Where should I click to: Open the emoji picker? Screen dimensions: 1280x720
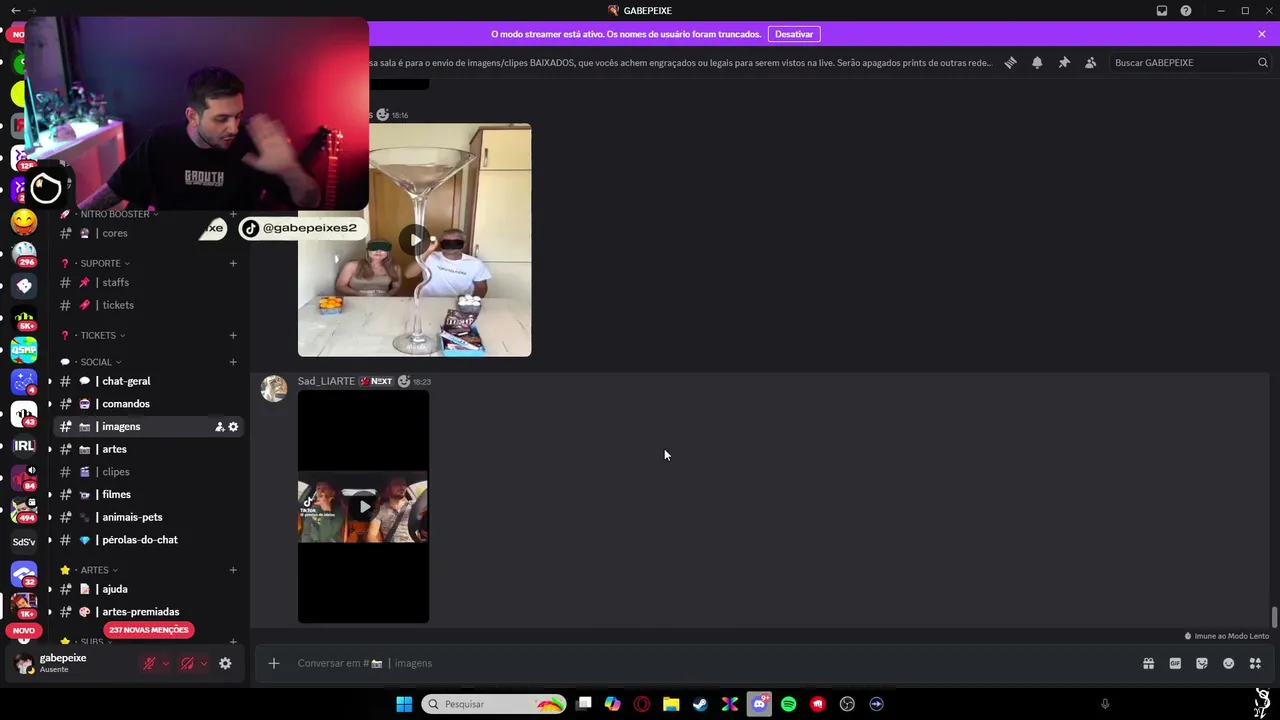(1229, 663)
